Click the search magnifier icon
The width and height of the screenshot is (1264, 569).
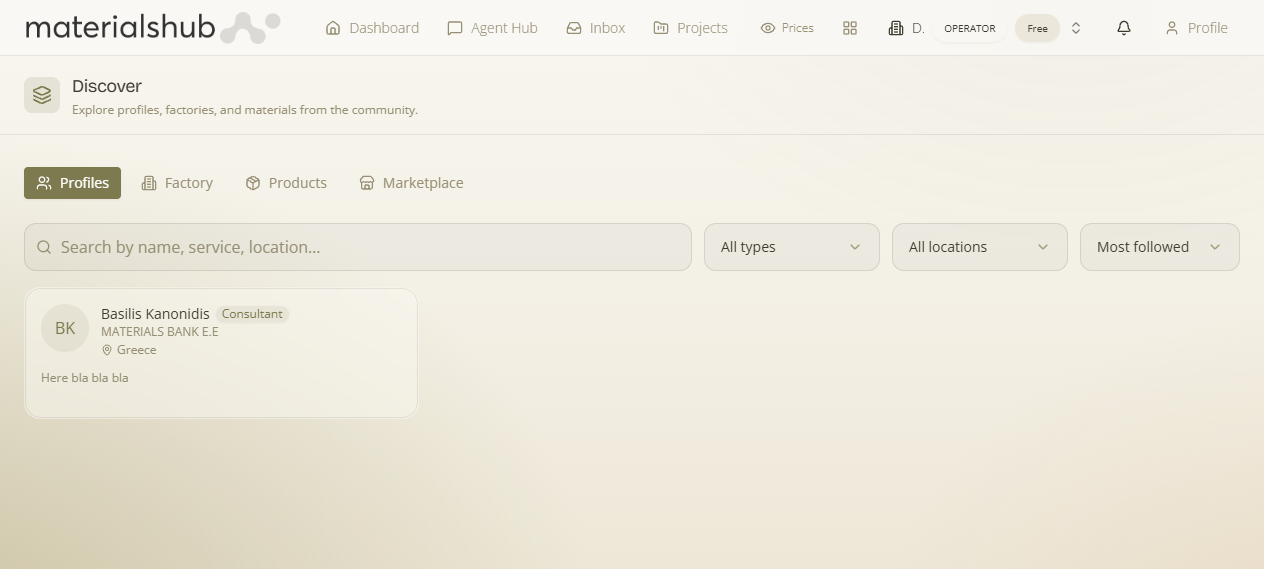44,247
